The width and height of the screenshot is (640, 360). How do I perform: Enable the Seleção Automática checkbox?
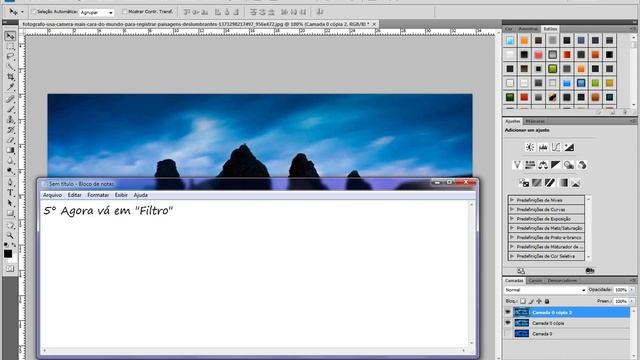coord(34,12)
